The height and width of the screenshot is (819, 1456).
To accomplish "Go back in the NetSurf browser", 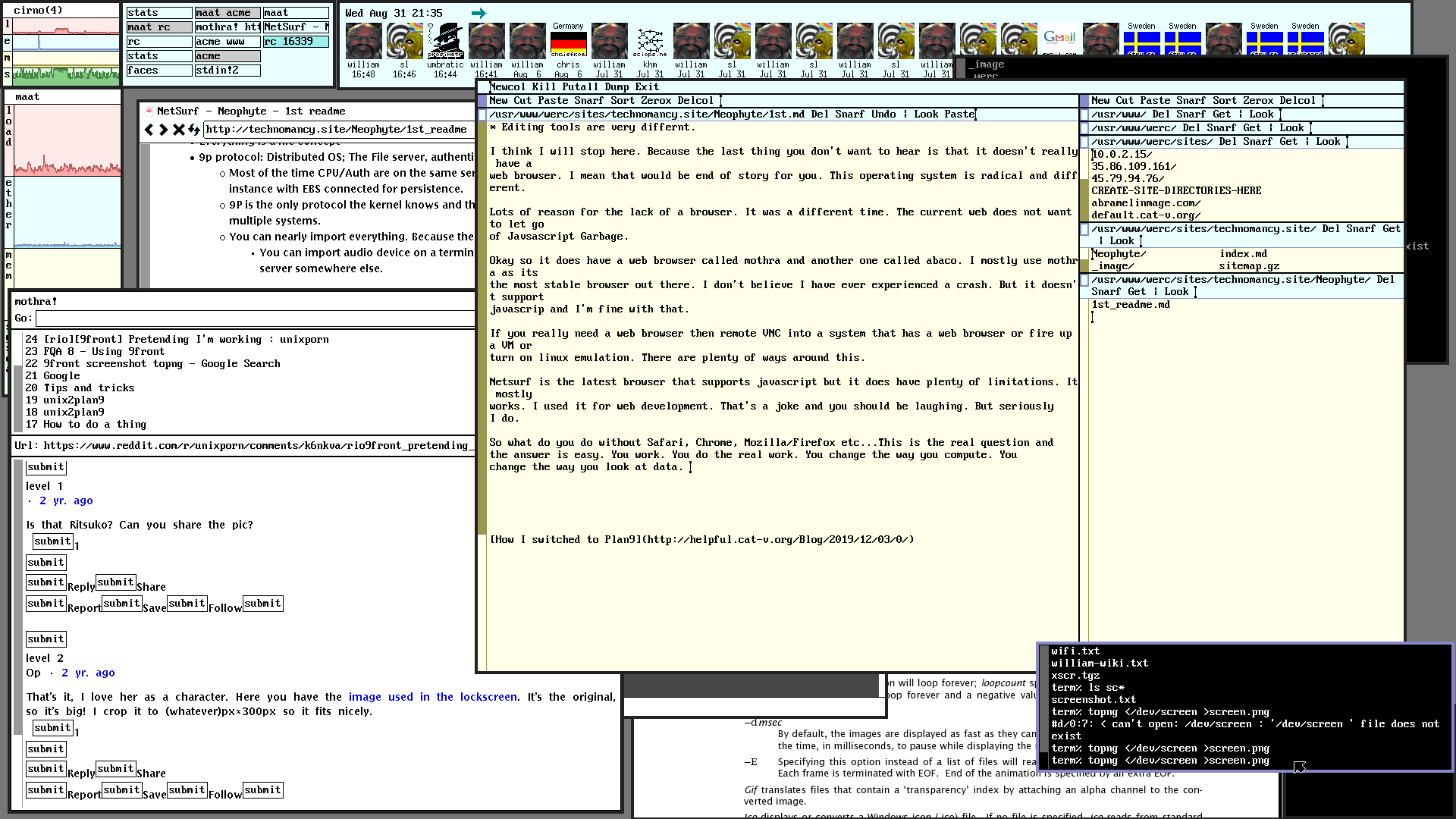I will 149,130.
